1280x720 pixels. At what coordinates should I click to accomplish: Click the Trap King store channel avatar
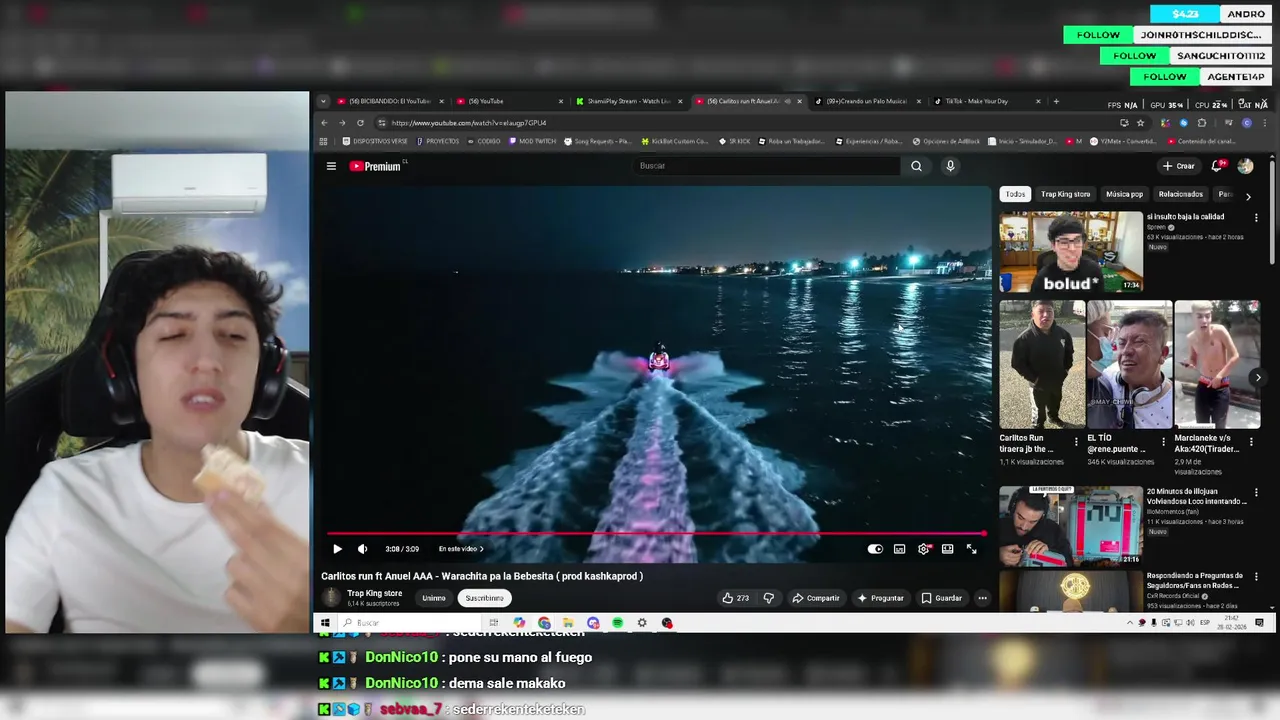coord(331,598)
